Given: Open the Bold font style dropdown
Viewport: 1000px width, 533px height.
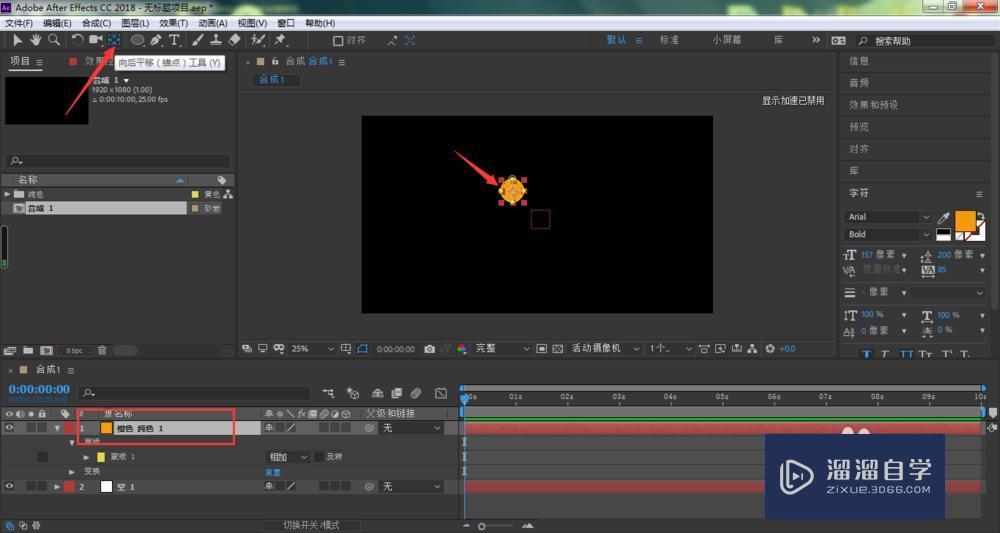Looking at the screenshot, I should click(888, 235).
